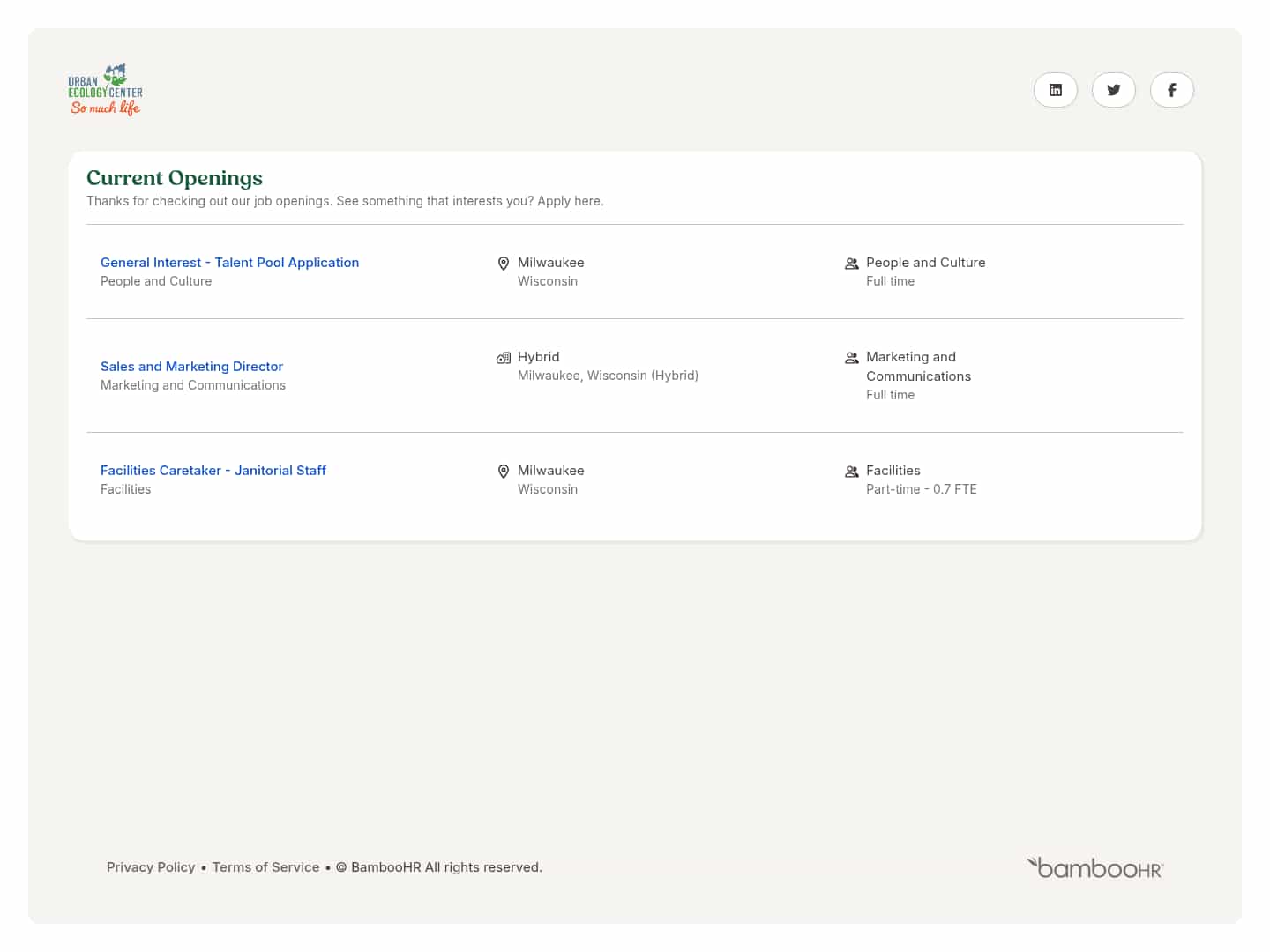Click 'Wisconsin' in General Interest row

tap(548, 281)
